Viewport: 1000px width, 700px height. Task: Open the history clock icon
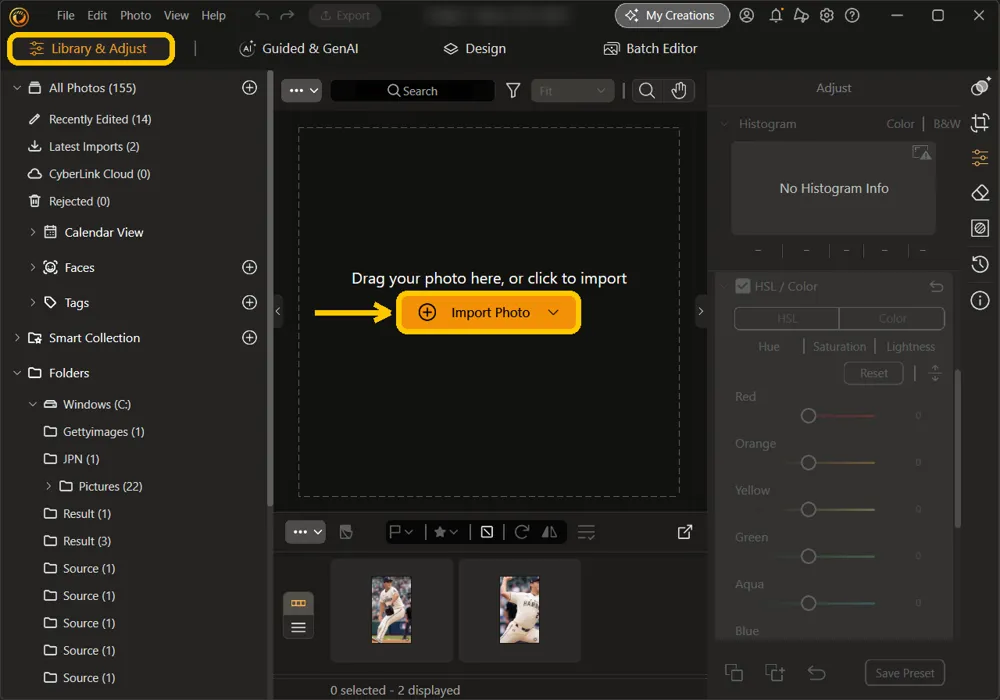point(980,263)
